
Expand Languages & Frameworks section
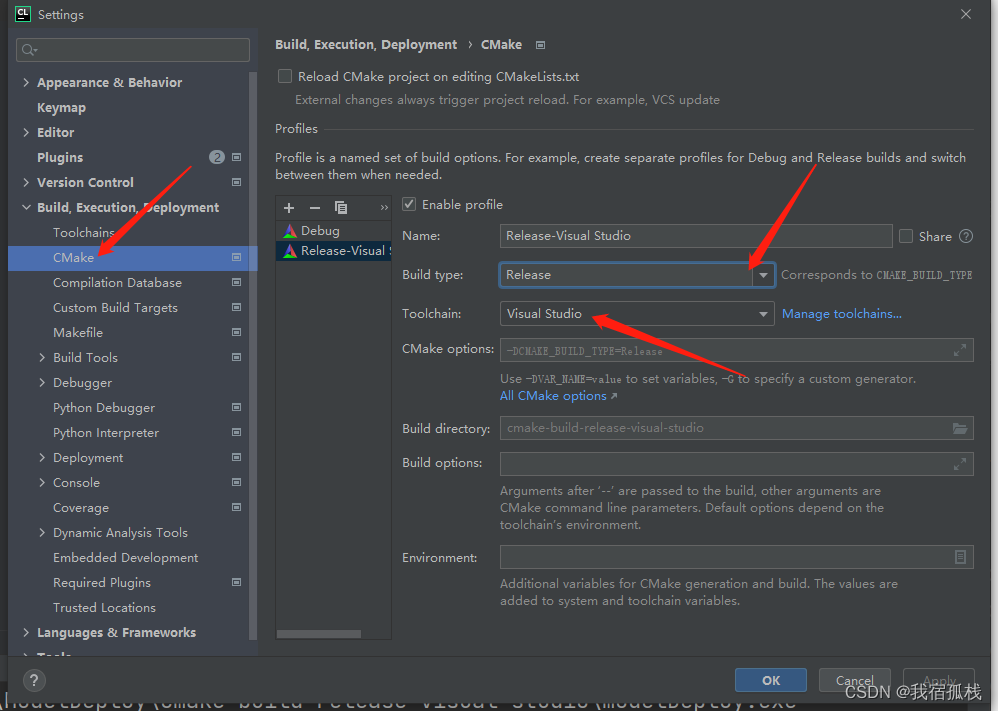coord(26,632)
